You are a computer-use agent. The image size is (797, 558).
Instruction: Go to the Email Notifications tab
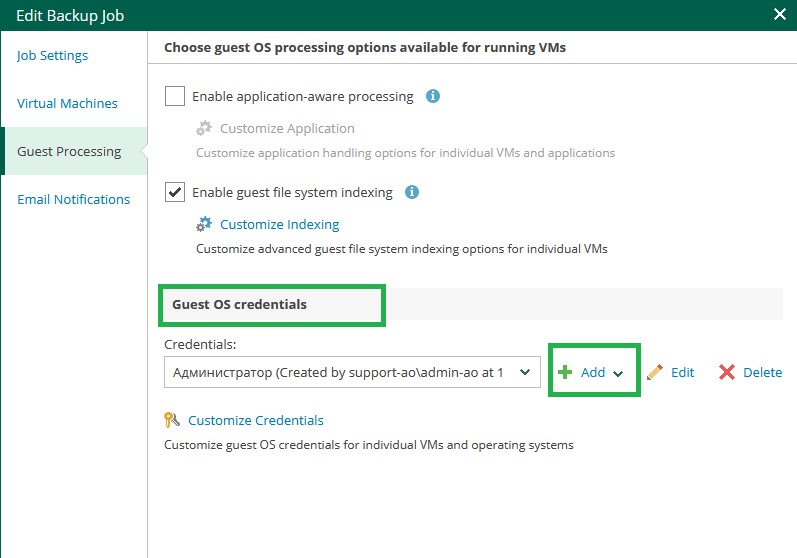[x=74, y=199]
